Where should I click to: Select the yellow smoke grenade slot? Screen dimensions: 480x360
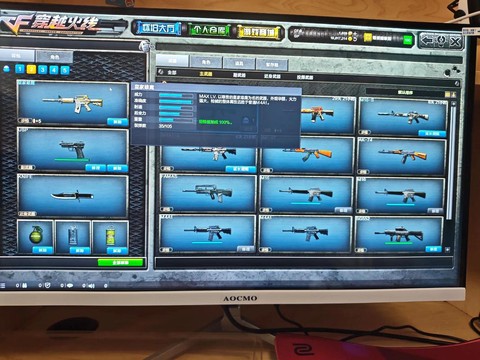coord(110,237)
